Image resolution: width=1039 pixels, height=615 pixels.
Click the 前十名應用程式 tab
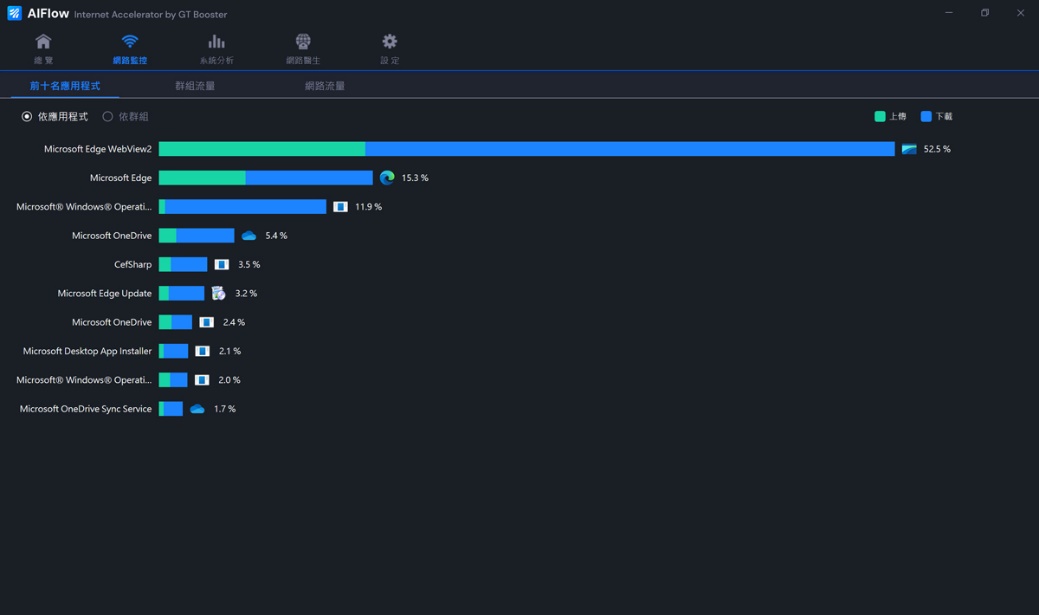(65, 86)
